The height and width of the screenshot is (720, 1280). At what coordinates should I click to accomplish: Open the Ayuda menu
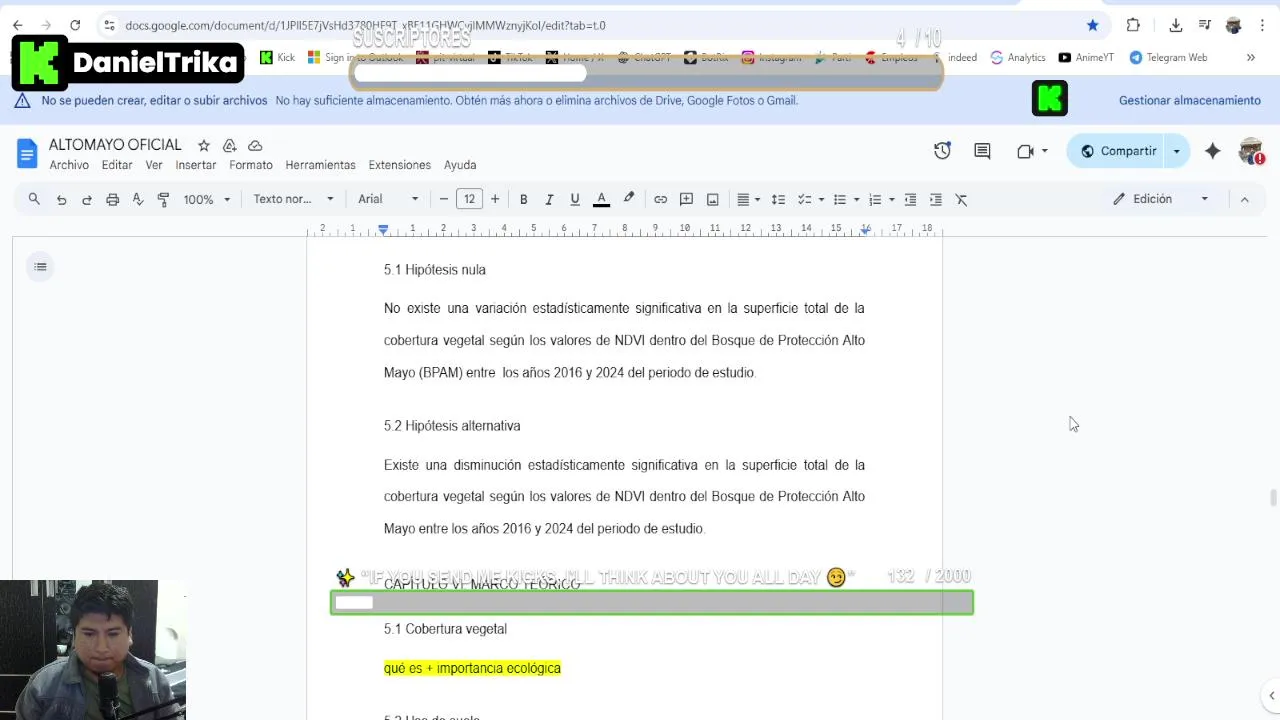460,165
